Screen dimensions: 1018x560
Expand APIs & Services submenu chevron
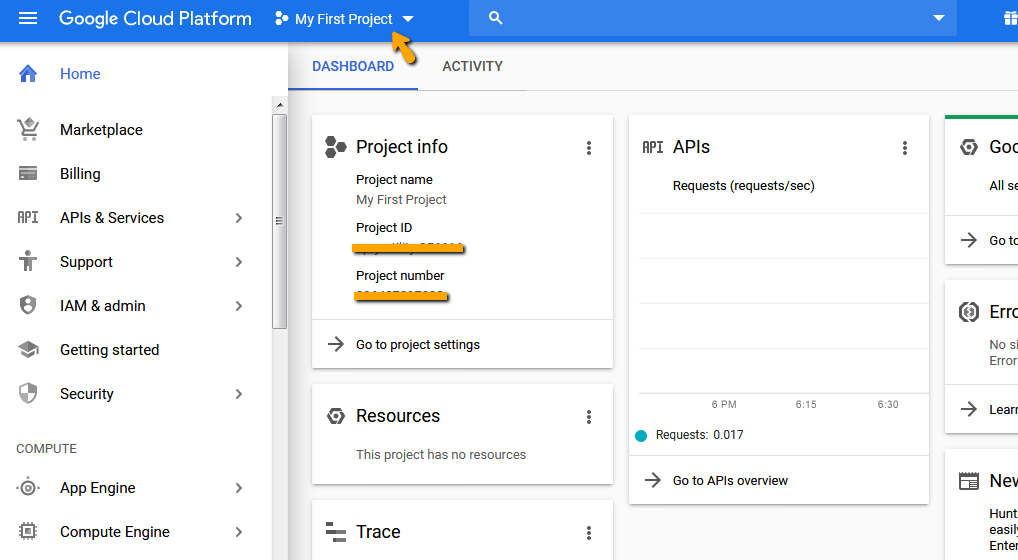(x=239, y=218)
